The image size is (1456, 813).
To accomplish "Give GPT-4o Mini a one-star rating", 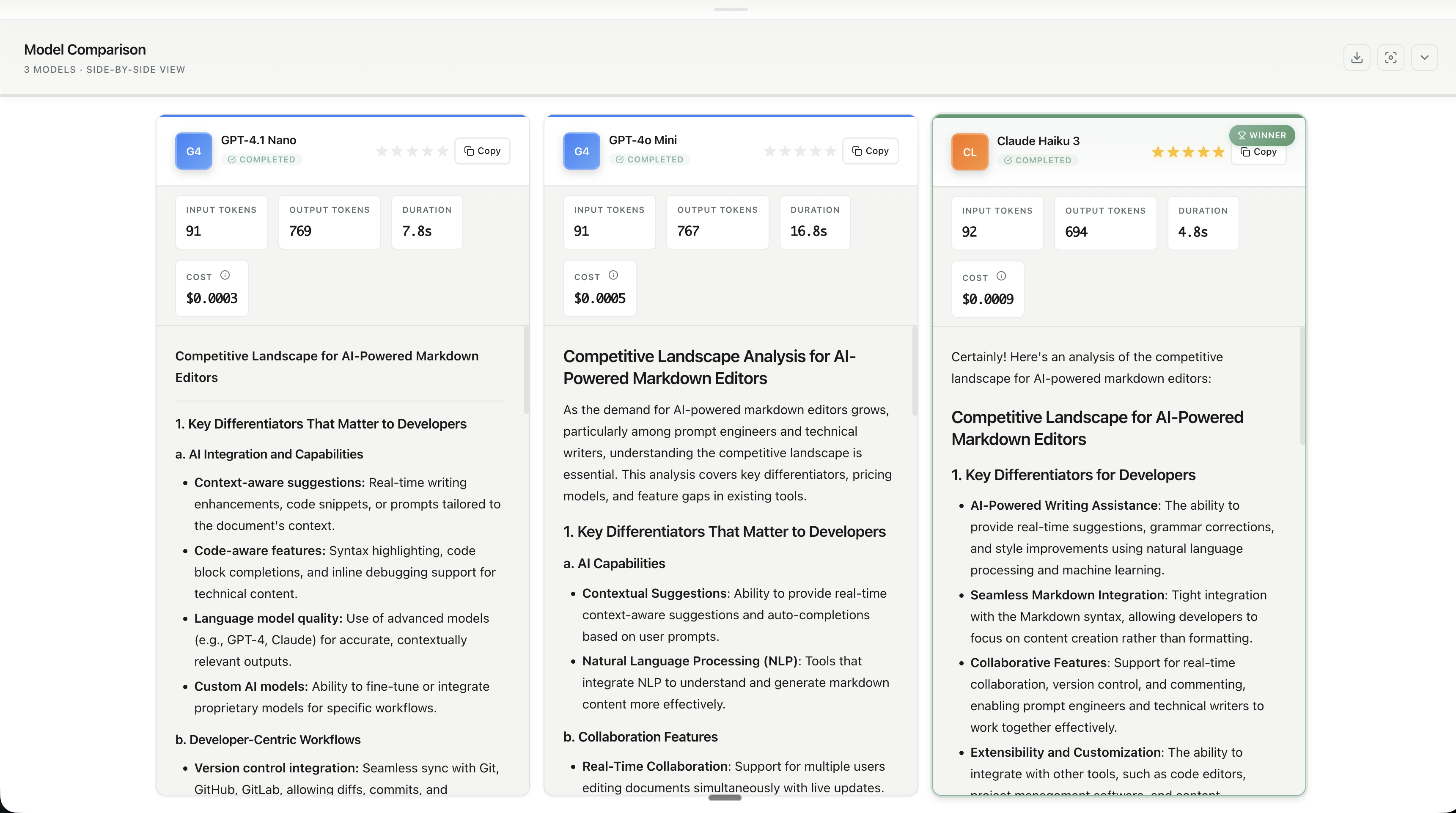I will tap(769, 151).
